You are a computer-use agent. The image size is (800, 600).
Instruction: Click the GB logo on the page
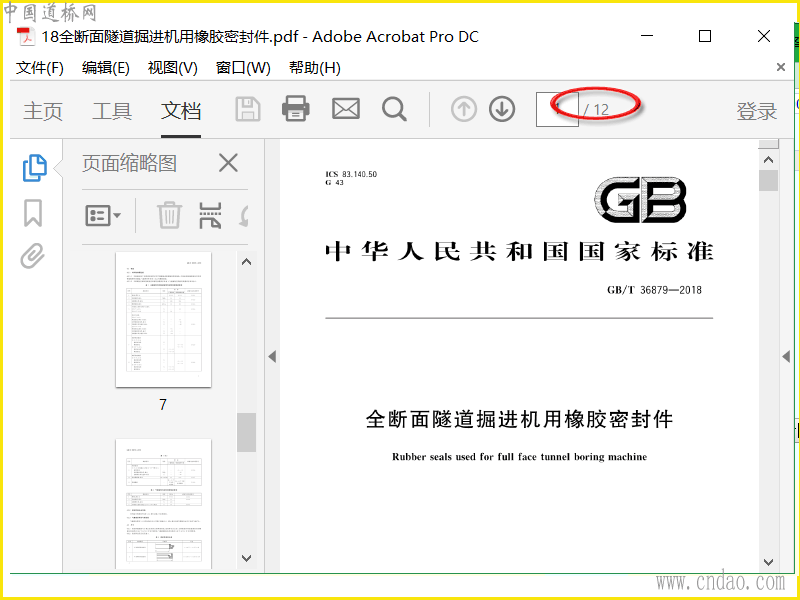coord(640,199)
